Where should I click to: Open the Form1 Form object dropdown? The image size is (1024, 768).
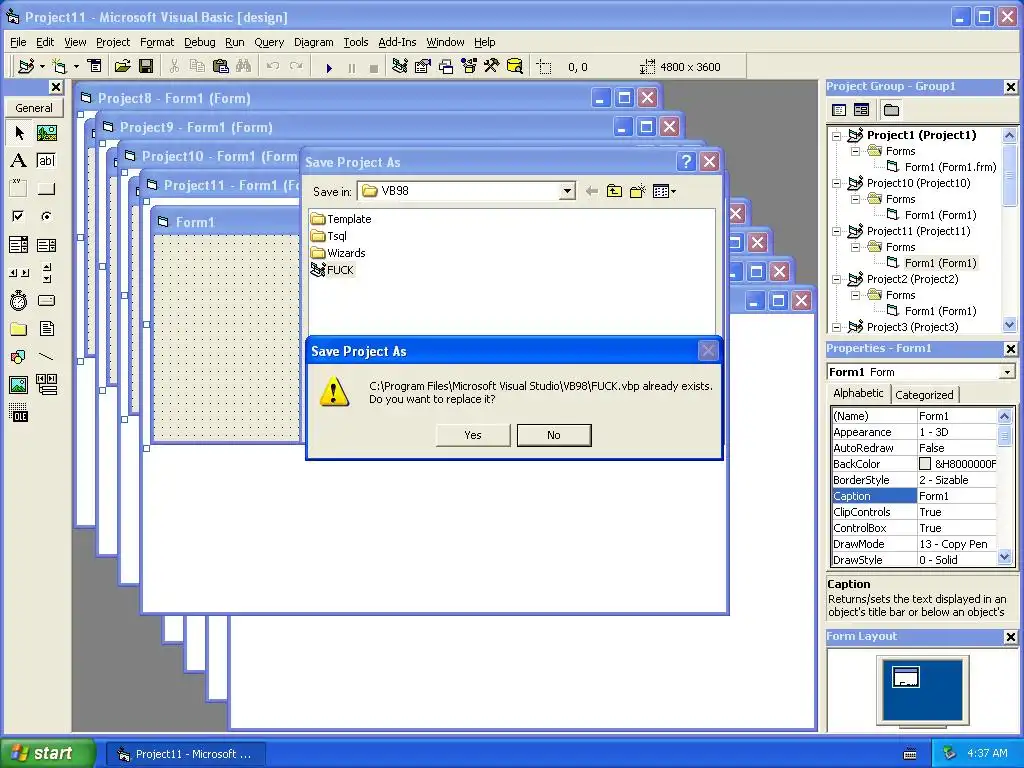[x=1007, y=372]
